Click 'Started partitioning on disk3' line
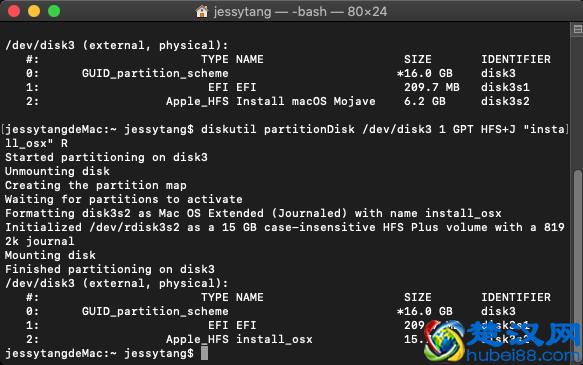 pos(106,157)
